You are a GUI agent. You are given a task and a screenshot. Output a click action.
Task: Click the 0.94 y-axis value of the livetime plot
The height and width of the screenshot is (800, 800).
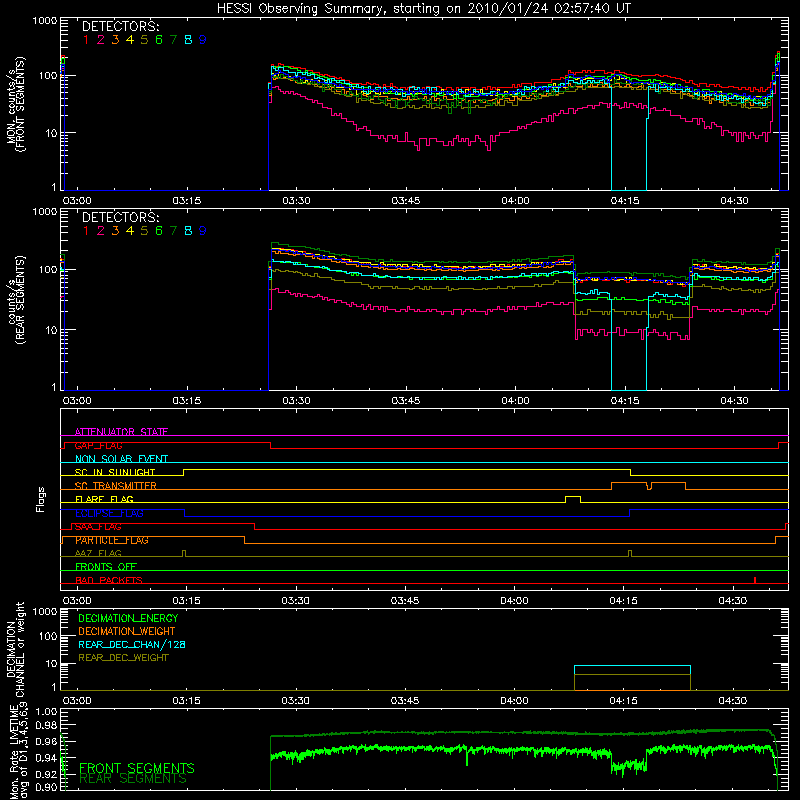(x=46, y=758)
